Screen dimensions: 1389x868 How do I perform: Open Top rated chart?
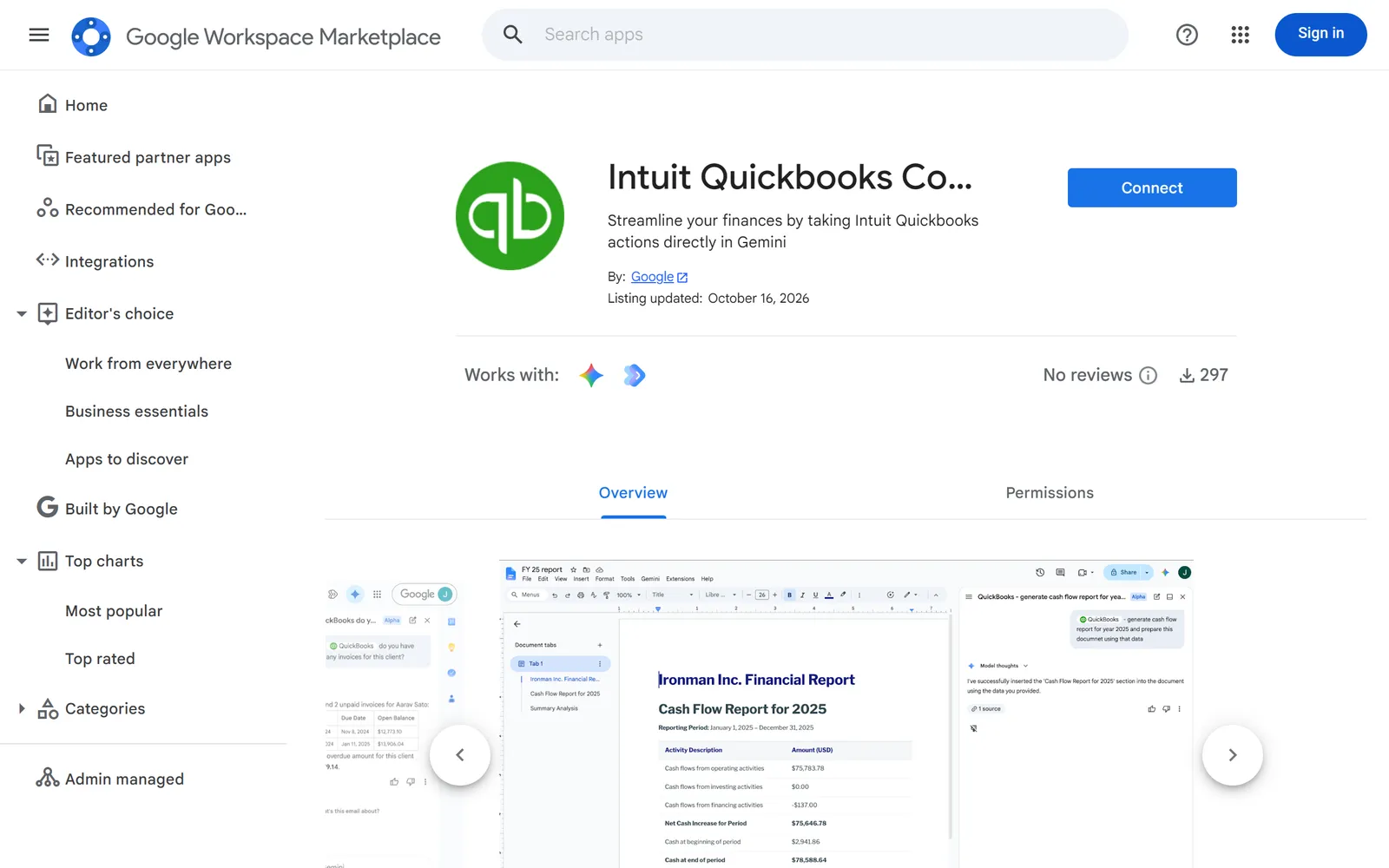[100, 659]
